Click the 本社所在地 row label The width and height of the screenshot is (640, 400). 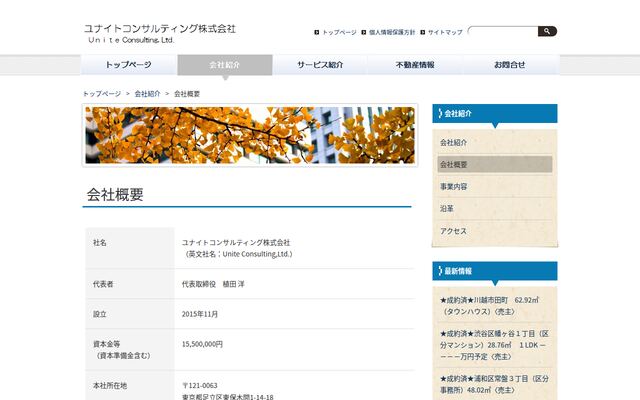tap(110, 385)
